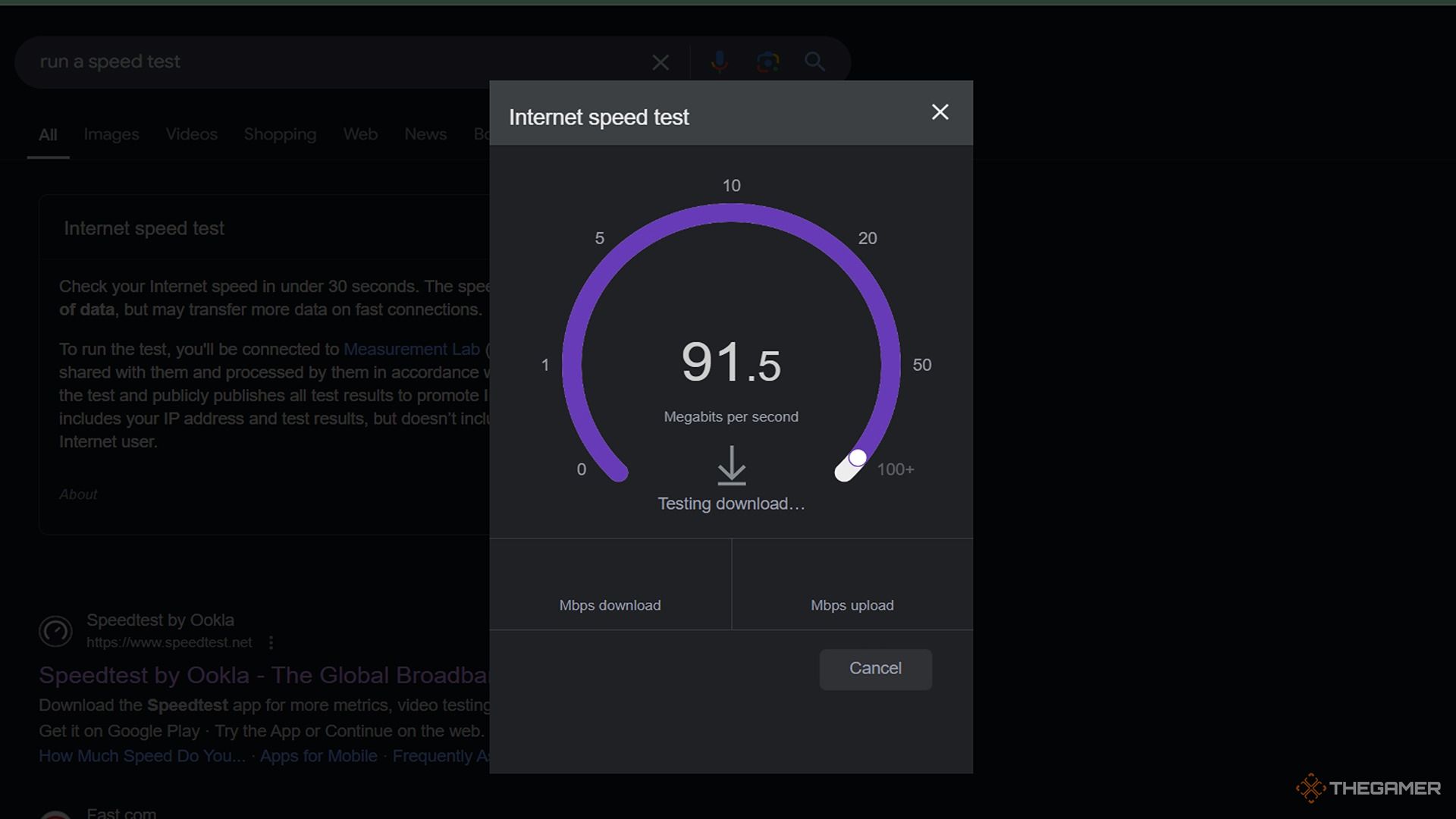
Task: Select the Web tab
Action: 360,134
